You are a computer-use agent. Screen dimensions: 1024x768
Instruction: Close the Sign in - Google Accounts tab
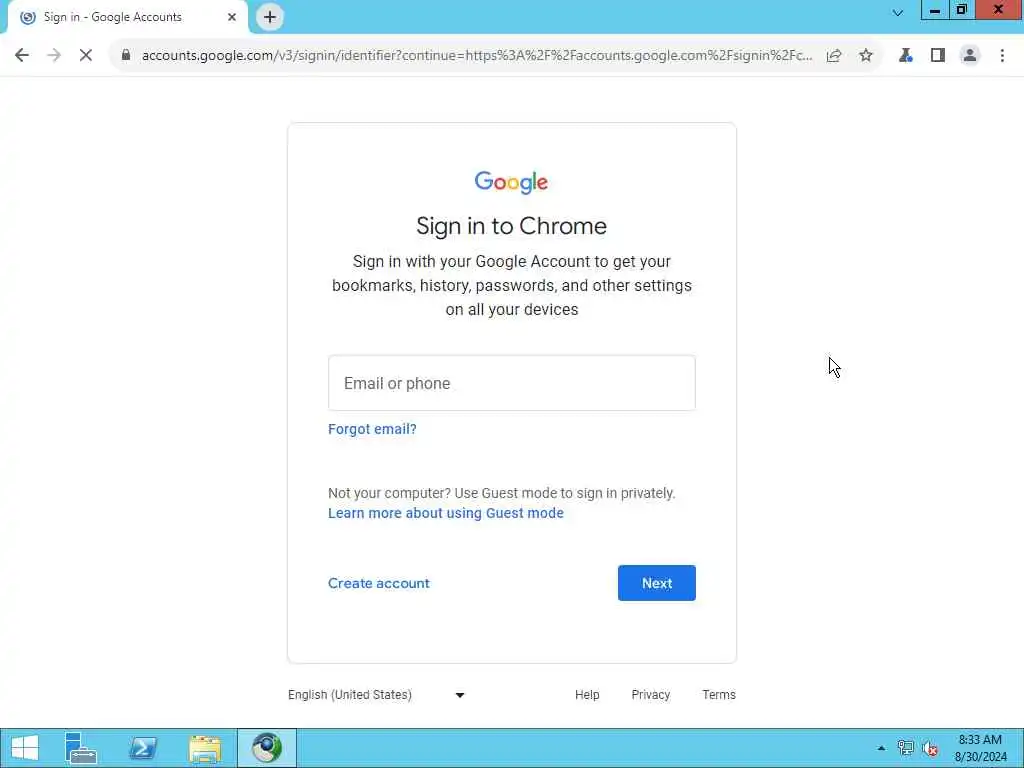point(232,17)
